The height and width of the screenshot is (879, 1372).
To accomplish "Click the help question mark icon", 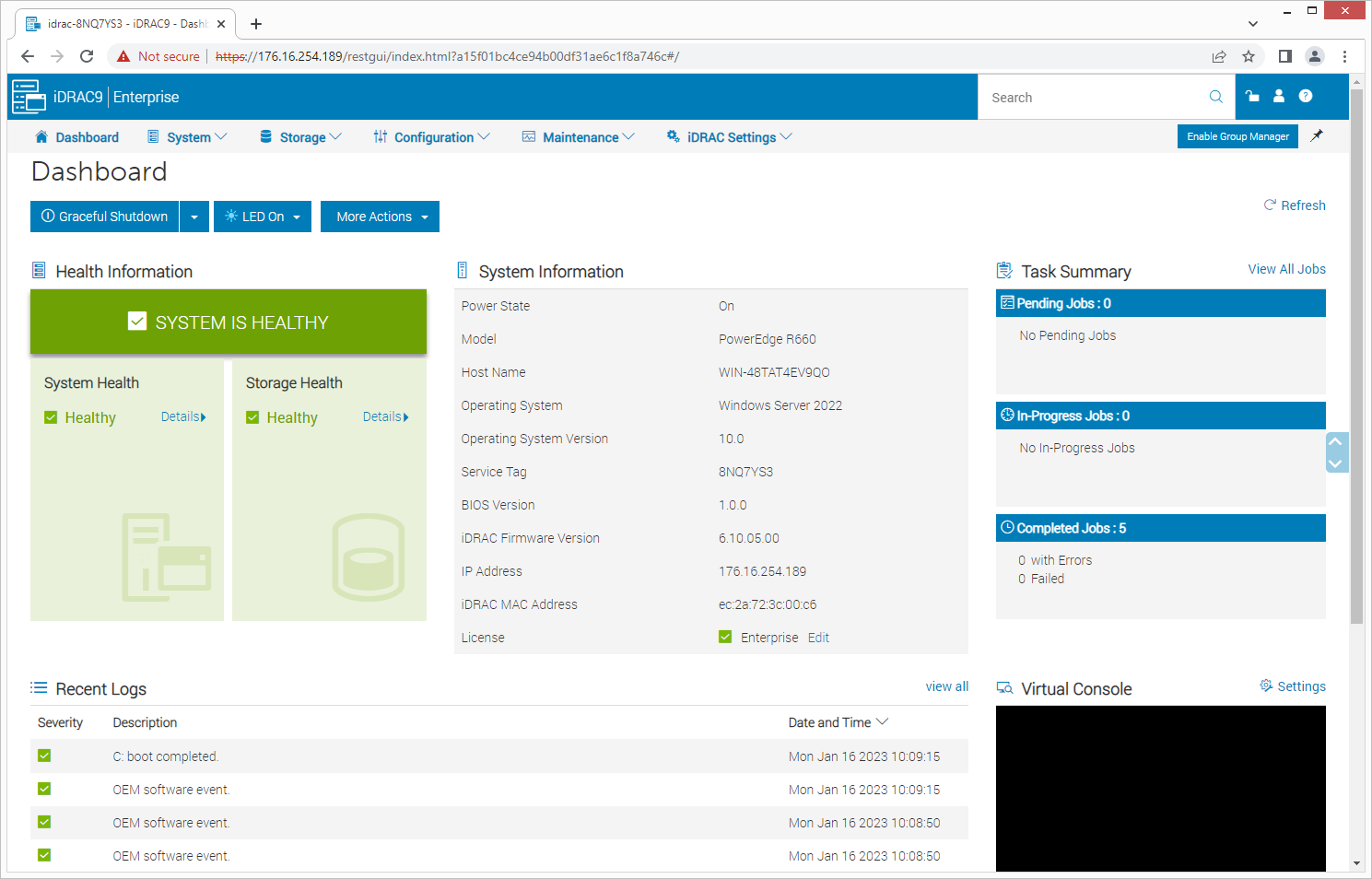I will coord(1305,96).
